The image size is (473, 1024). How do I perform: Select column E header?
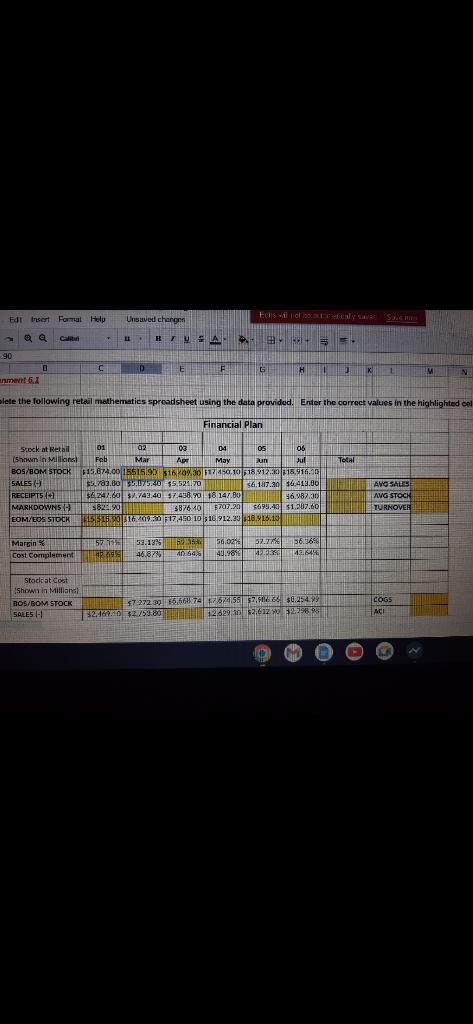click(x=184, y=369)
